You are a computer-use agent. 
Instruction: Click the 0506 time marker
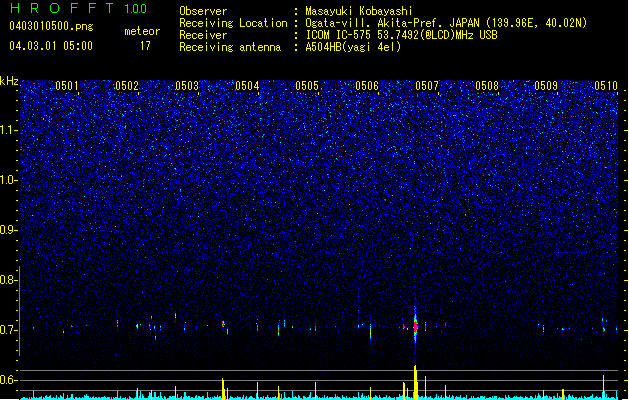tap(367, 86)
